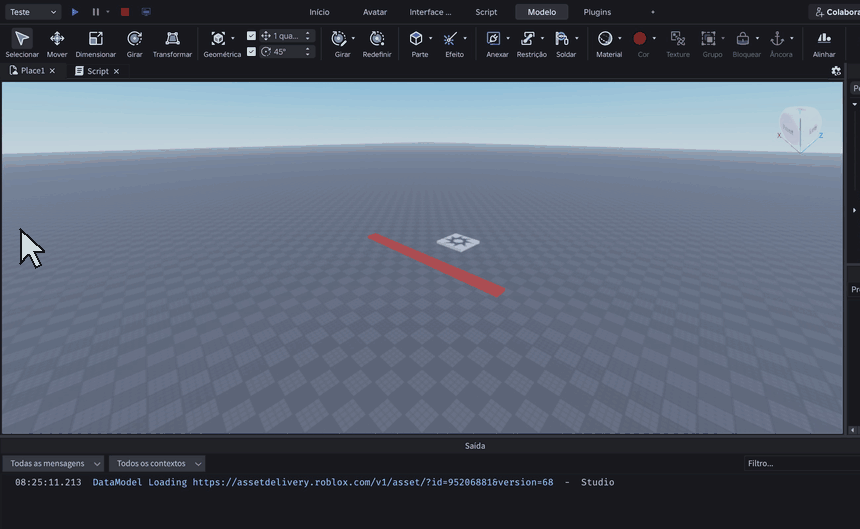The width and height of the screenshot is (860, 529).
Task: Open the Restrição dropdown arrow
Action: pos(542,38)
